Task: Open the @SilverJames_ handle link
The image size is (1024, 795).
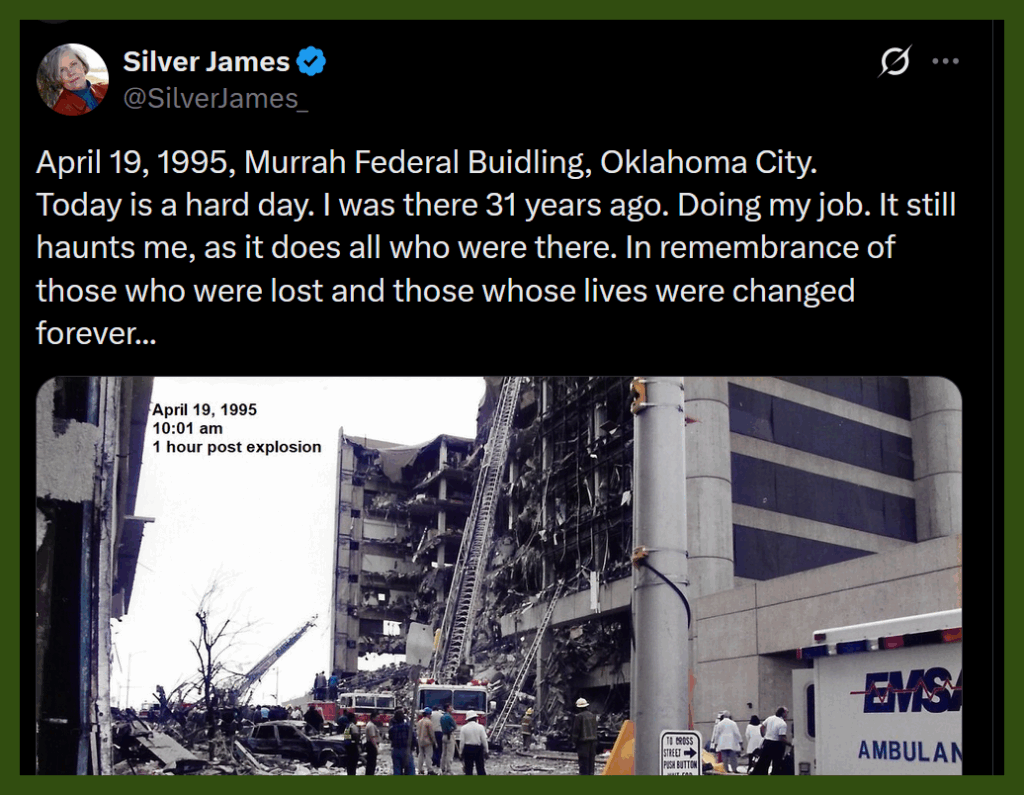Action: [x=216, y=99]
